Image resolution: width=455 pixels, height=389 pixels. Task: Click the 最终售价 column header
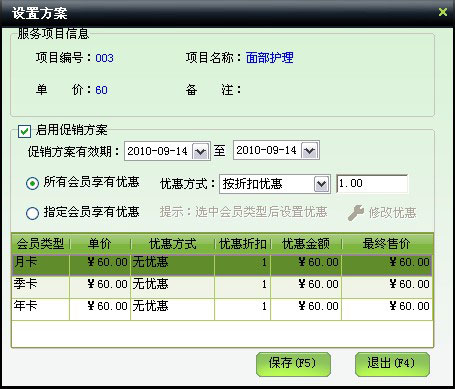point(387,244)
